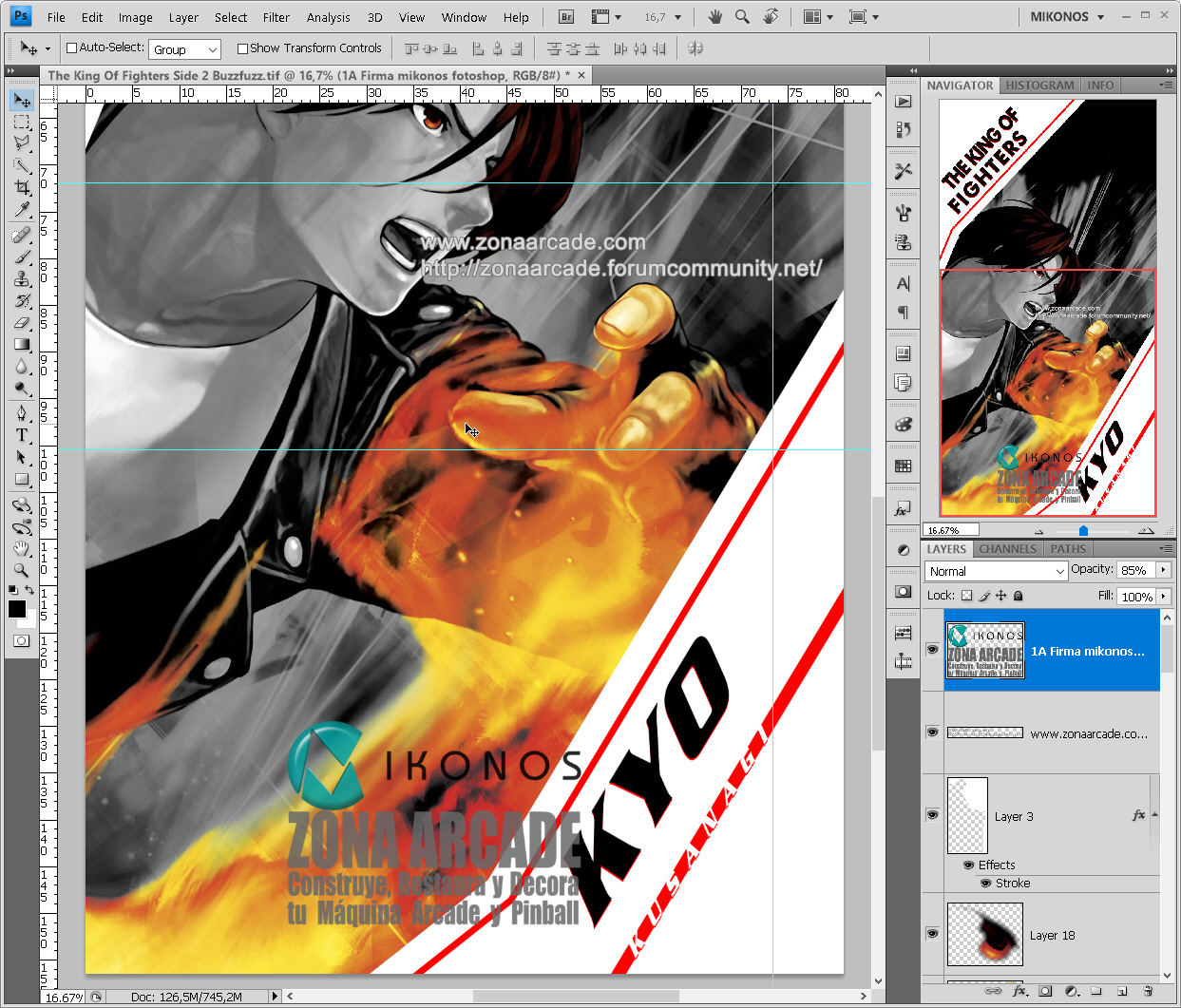
Task: Select the Eraser tool
Action: pyautogui.click(x=22, y=322)
